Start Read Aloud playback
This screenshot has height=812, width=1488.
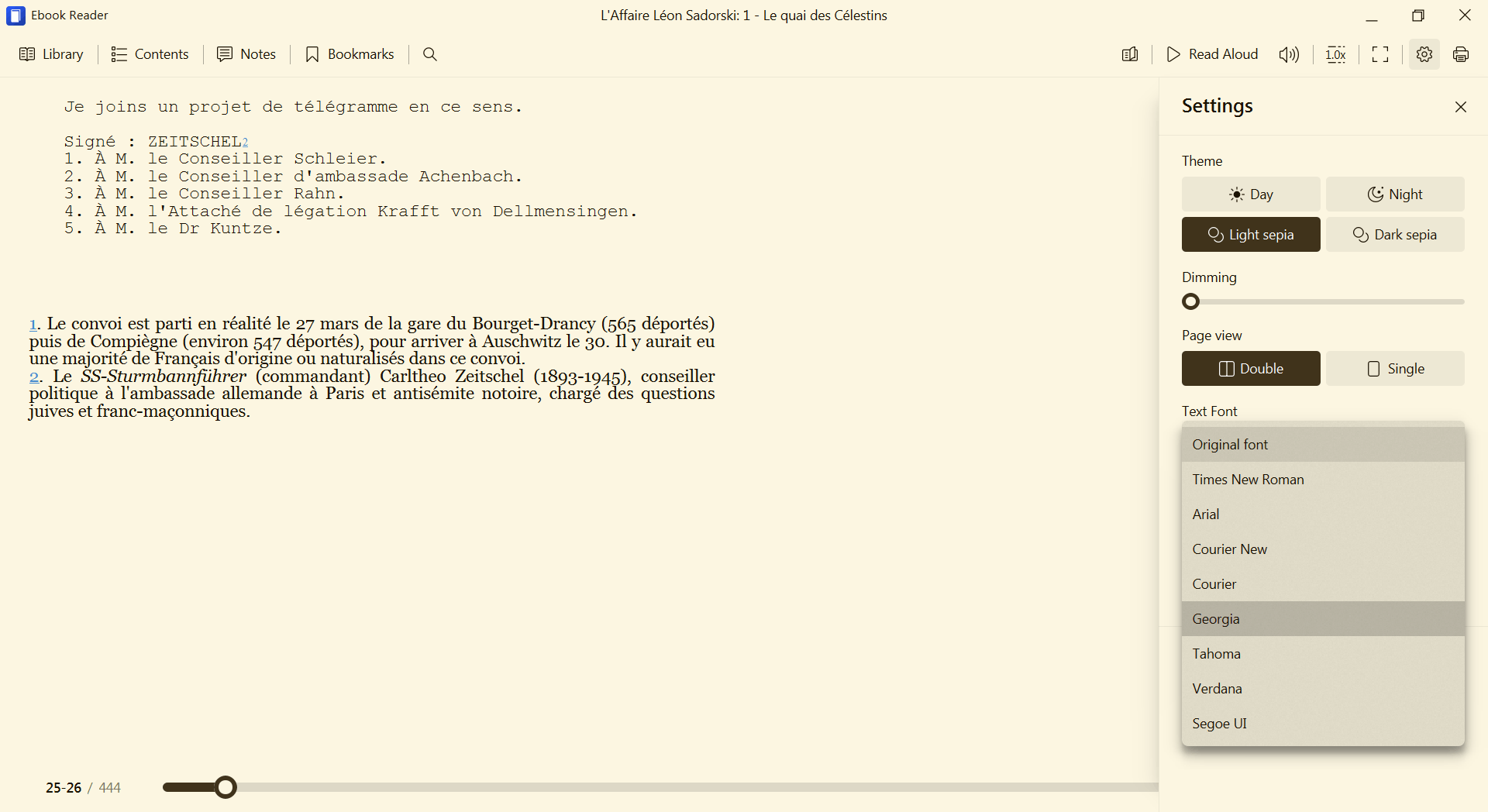click(1212, 54)
